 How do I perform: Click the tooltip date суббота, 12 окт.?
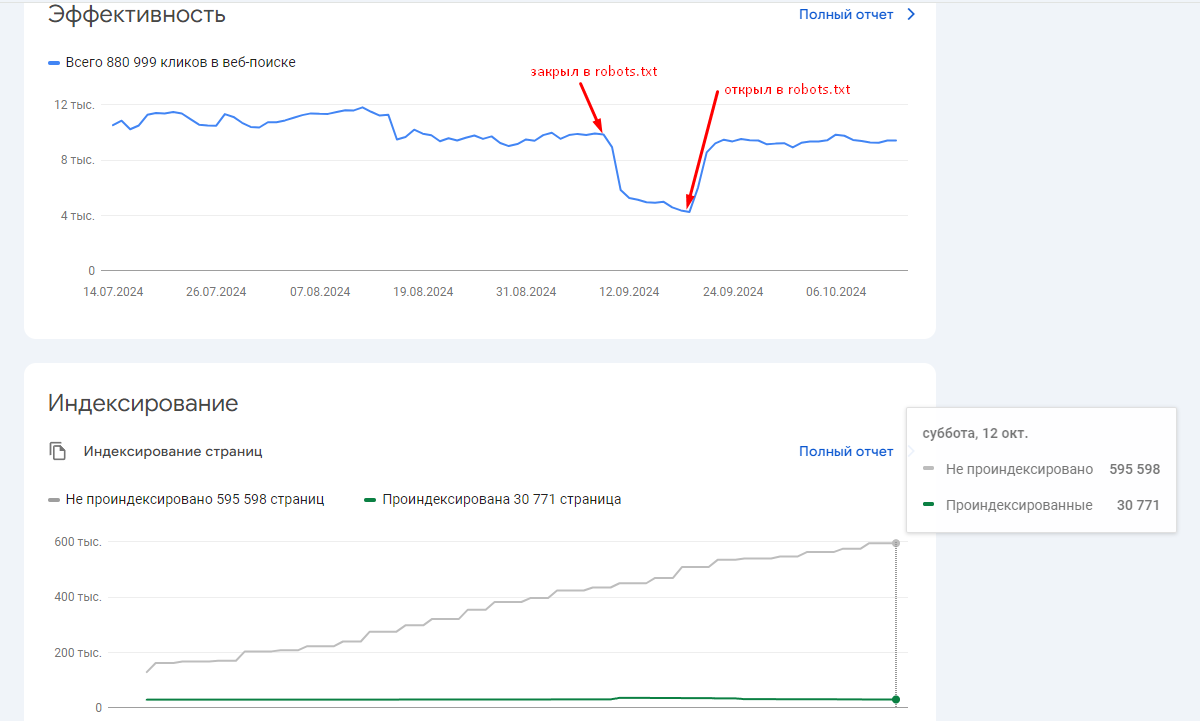[x=975, y=434]
